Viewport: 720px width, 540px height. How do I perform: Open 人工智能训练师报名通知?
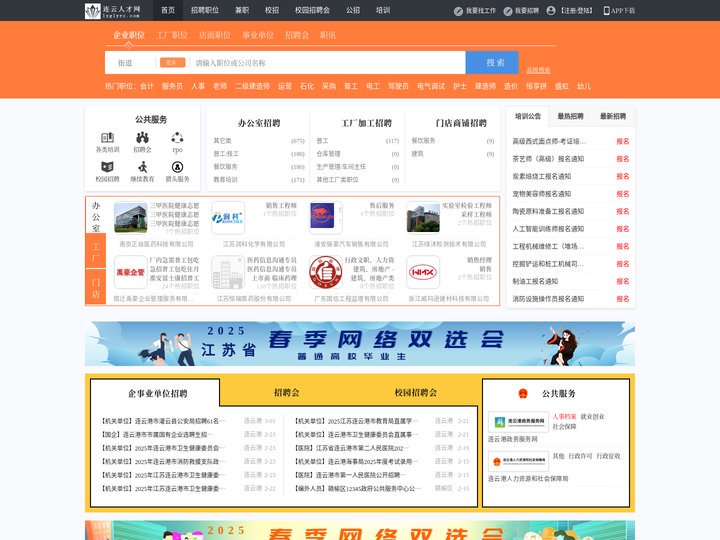tap(548, 229)
